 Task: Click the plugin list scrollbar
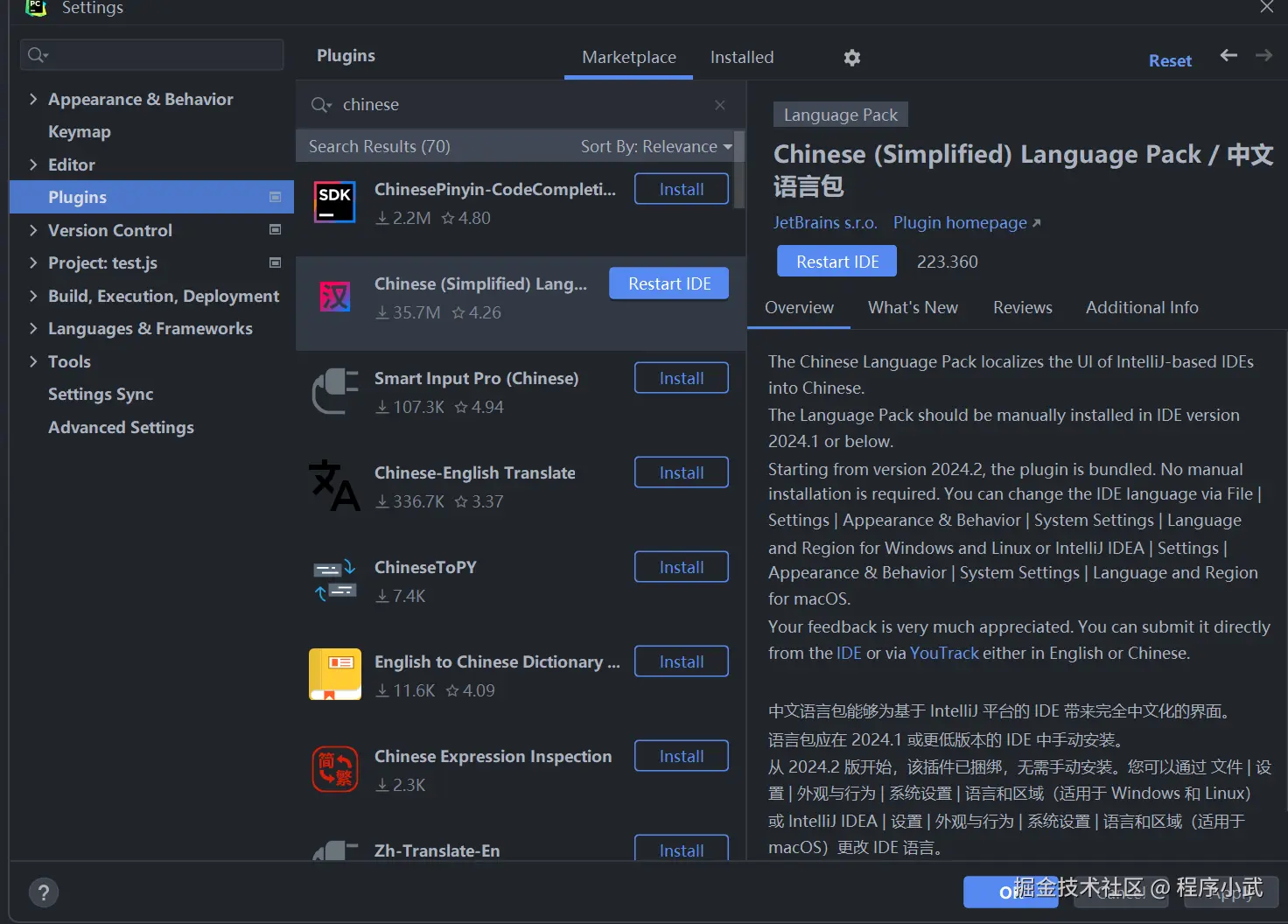click(739, 169)
